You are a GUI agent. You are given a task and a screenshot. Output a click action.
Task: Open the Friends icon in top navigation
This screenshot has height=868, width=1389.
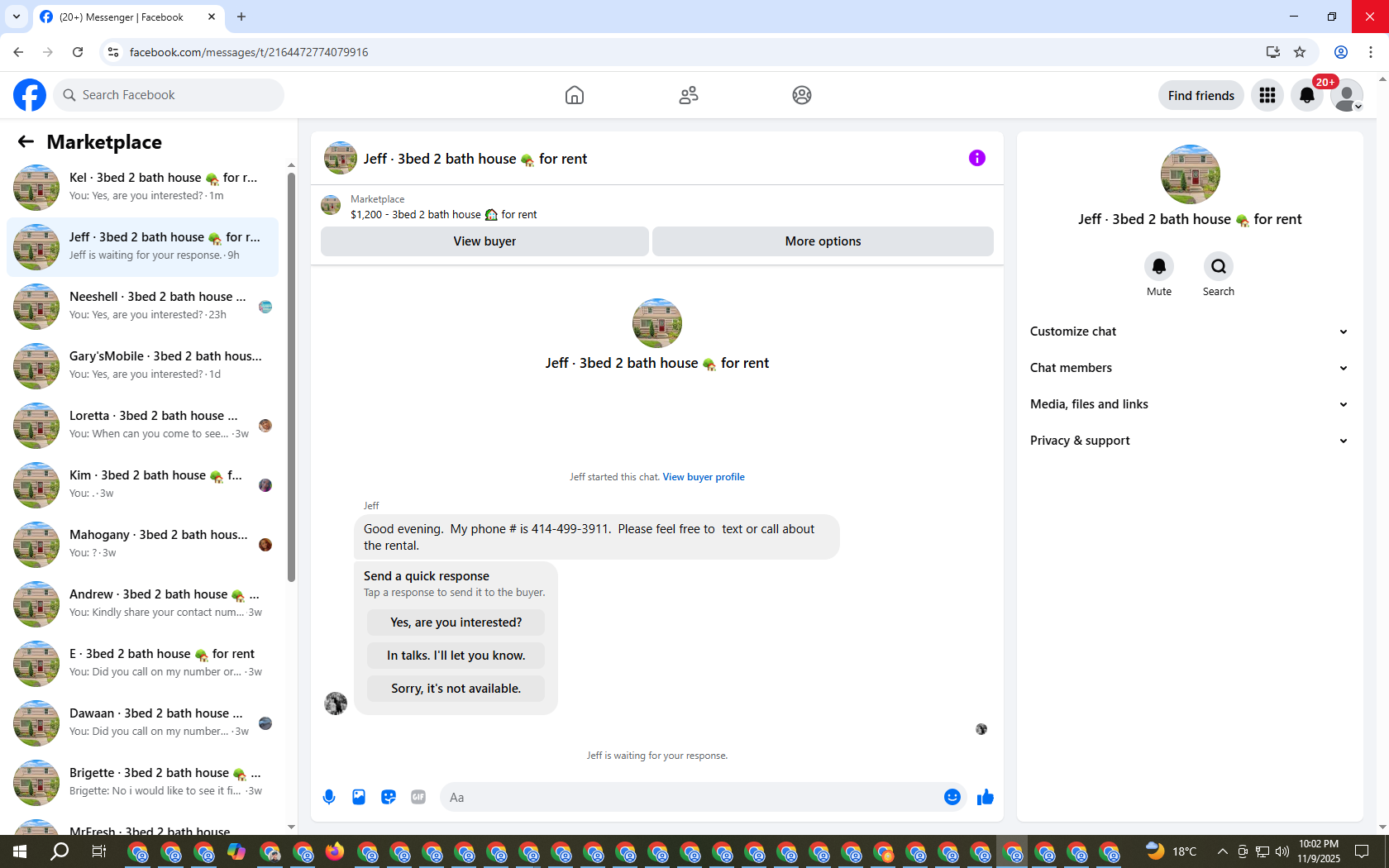click(689, 95)
